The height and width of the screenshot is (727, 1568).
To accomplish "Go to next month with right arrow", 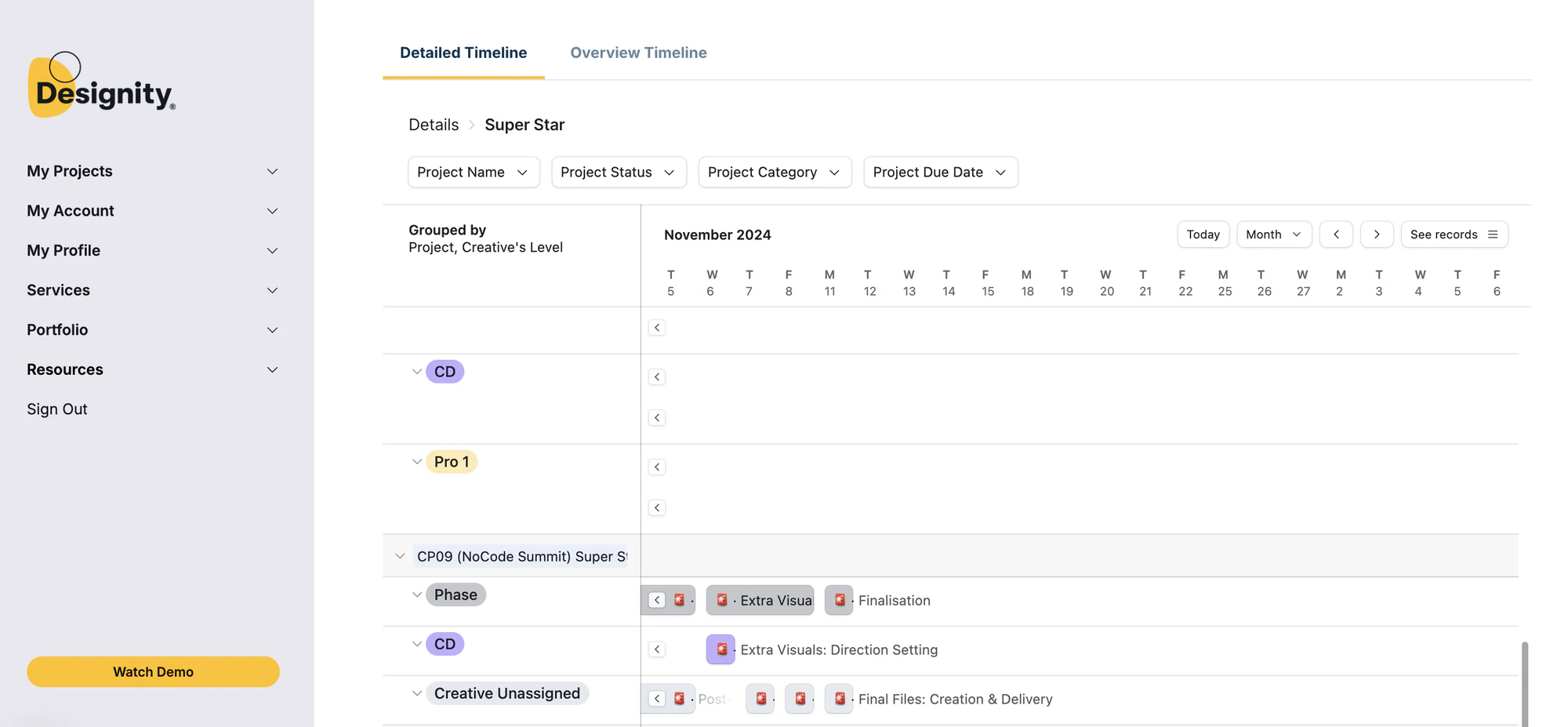I will [1377, 234].
